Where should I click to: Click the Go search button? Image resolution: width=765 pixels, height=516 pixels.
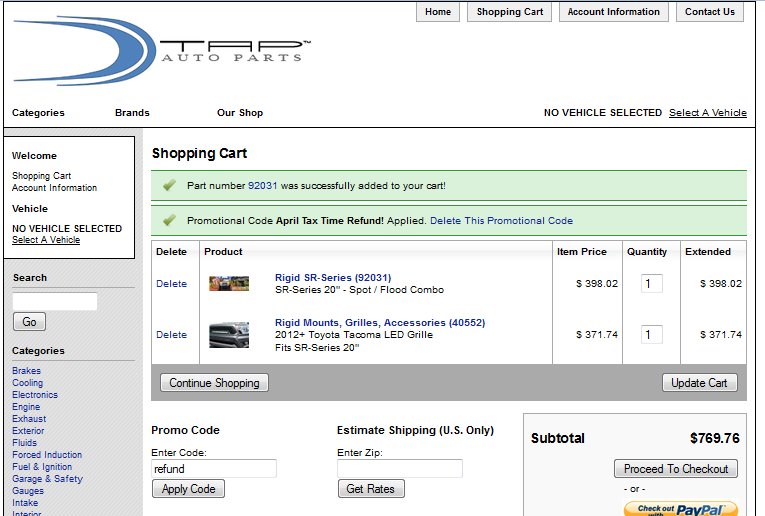[x=29, y=321]
